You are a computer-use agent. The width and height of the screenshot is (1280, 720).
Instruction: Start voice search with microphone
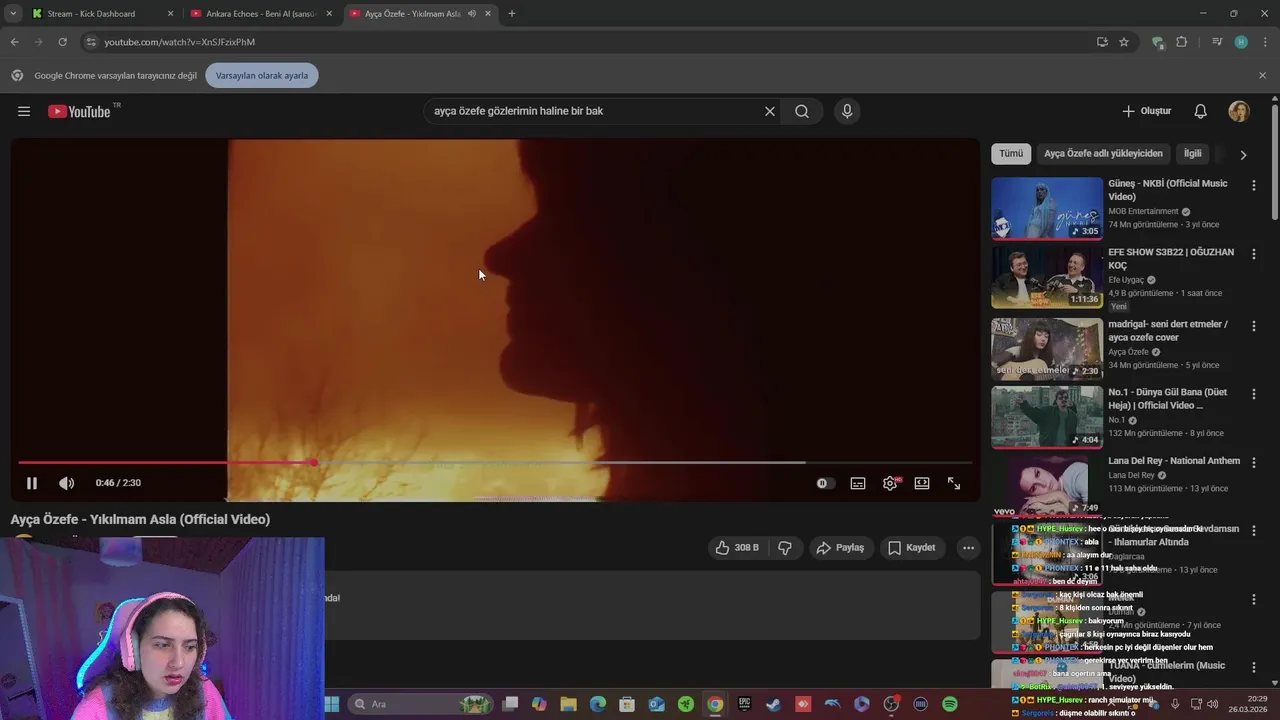pos(847,111)
